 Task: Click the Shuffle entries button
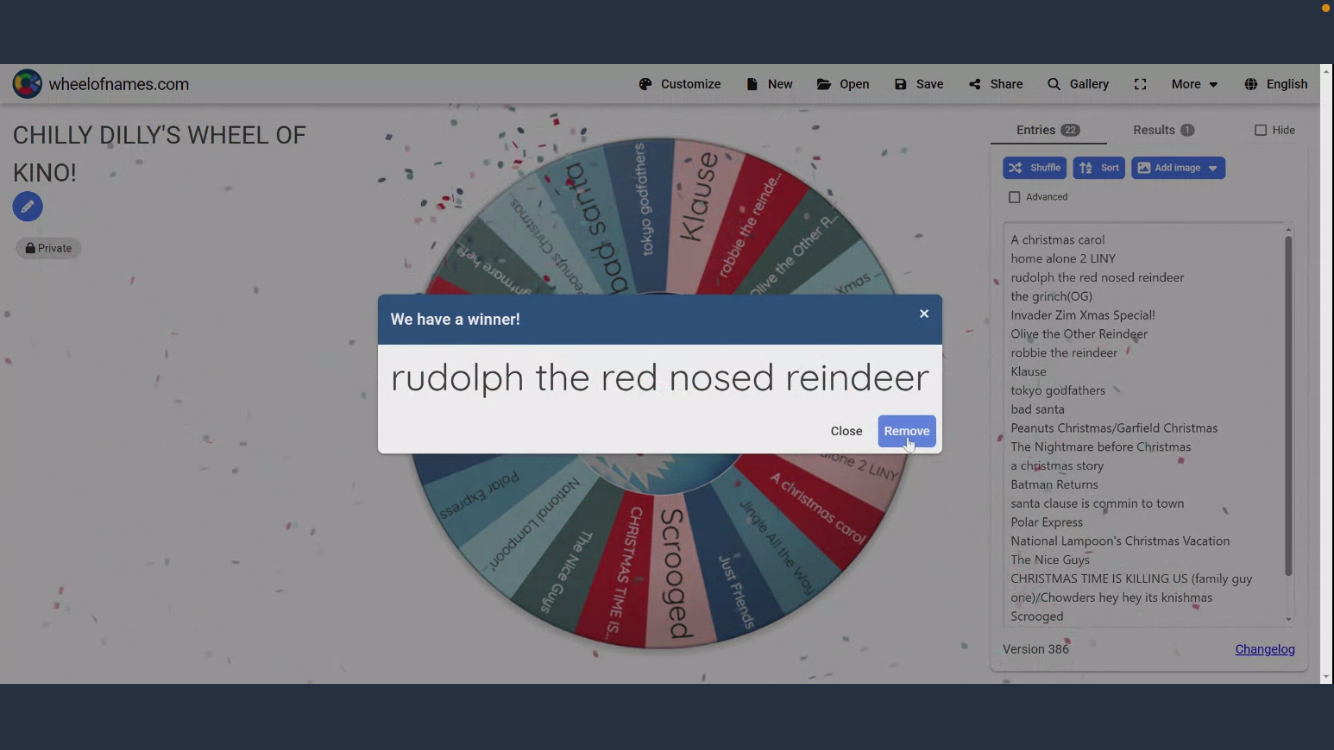(1035, 168)
